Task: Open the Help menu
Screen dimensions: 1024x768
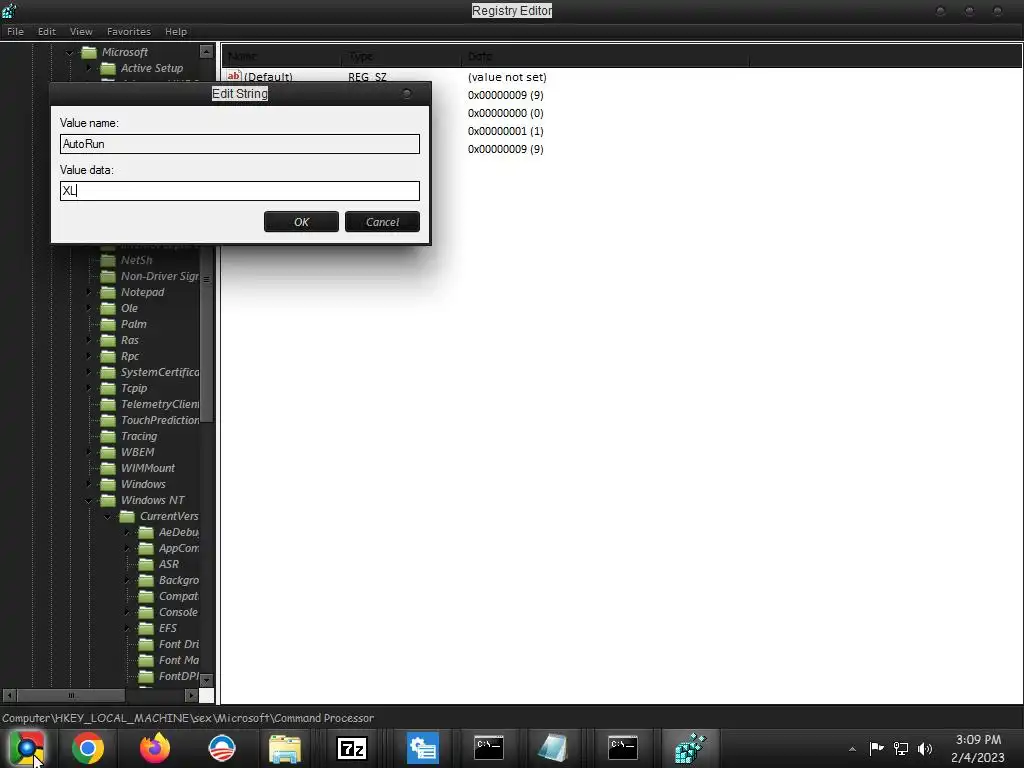Action: (x=176, y=31)
